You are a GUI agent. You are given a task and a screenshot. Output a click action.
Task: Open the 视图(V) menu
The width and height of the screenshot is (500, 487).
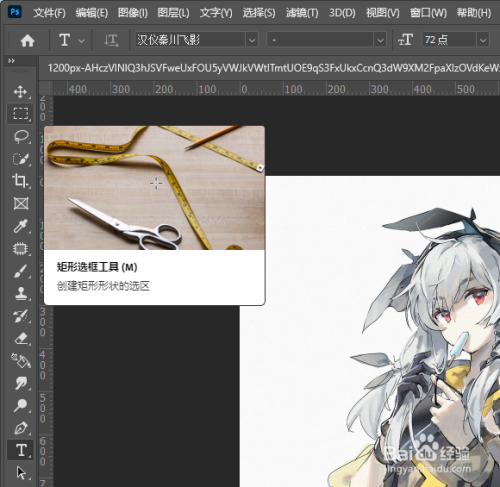[x=382, y=13]
